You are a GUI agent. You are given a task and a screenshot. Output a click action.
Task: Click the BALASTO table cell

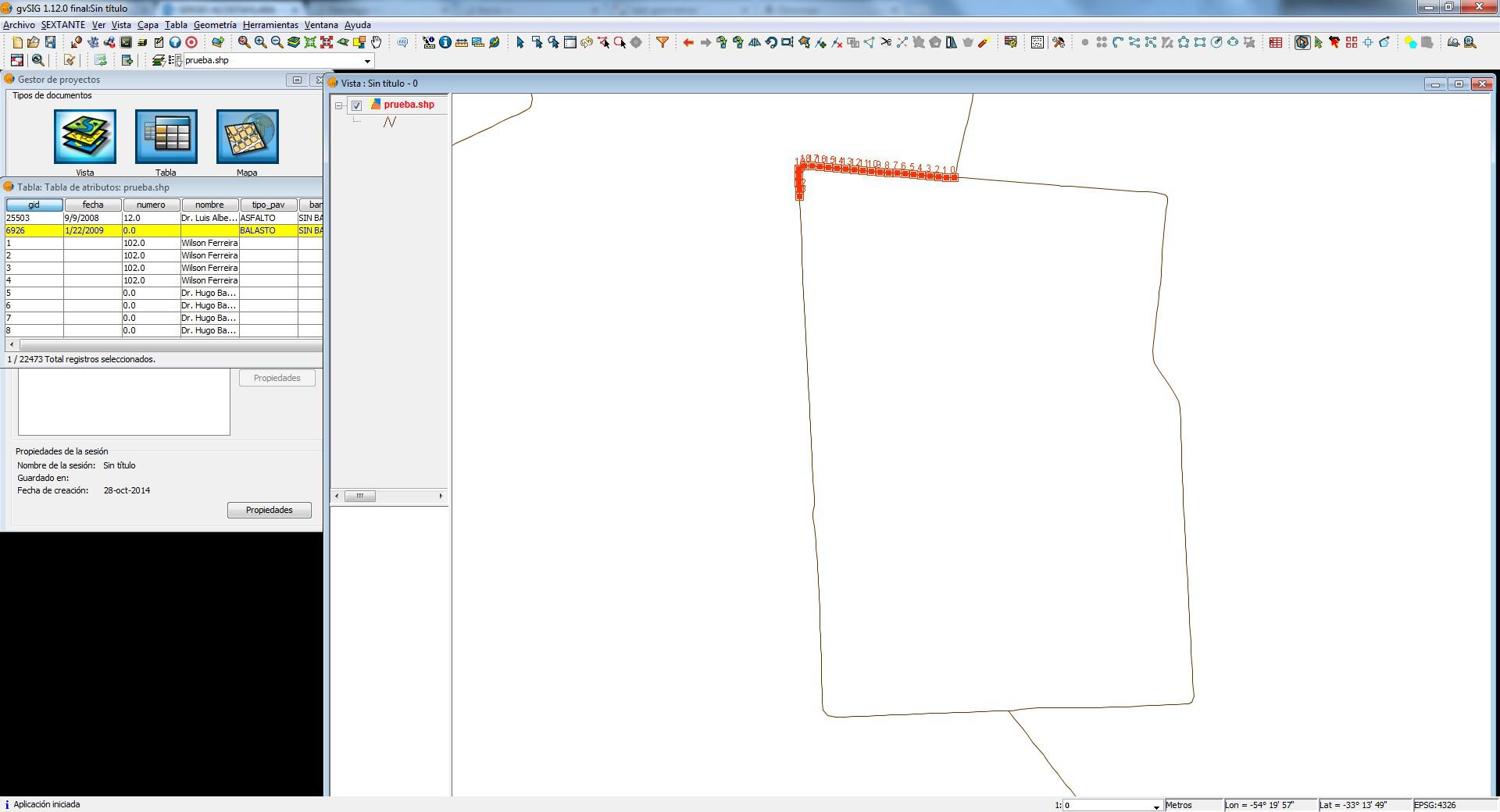pyautogui.click(x=269, y=231)
